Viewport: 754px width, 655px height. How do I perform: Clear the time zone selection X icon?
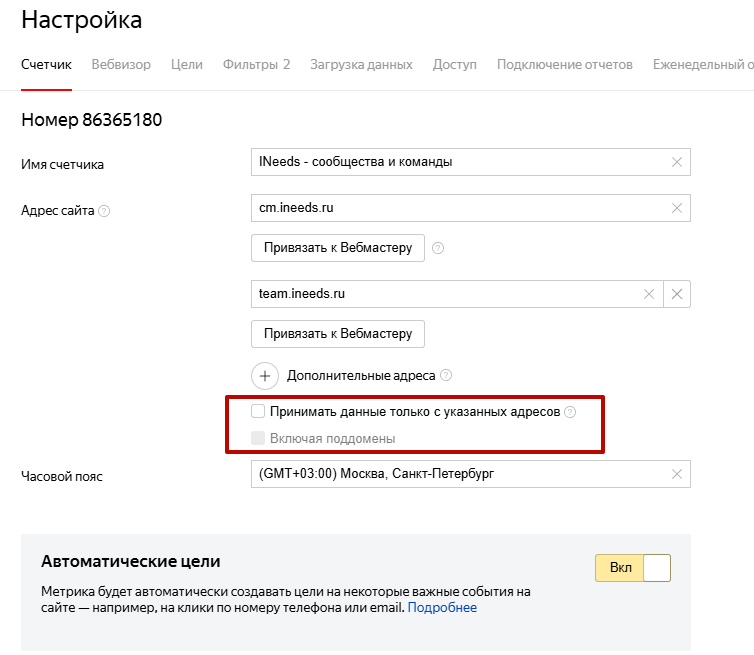677,474
